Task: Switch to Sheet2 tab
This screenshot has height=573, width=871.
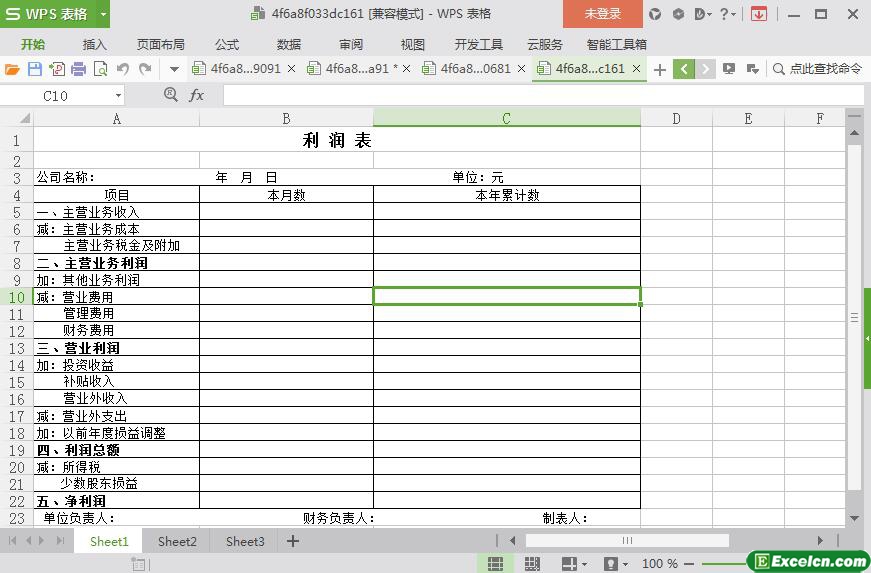Action: tap(177, 541)
